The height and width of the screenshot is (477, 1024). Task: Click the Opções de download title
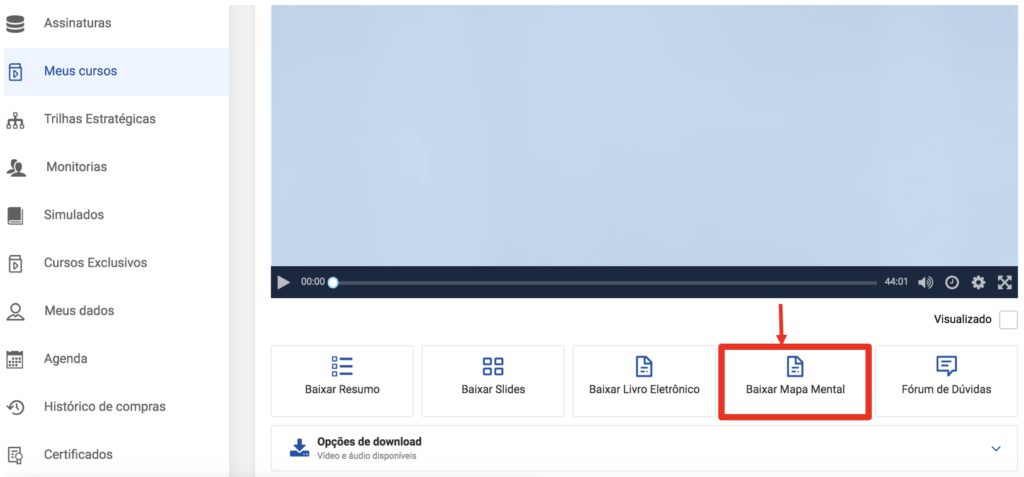coord(369,442)
